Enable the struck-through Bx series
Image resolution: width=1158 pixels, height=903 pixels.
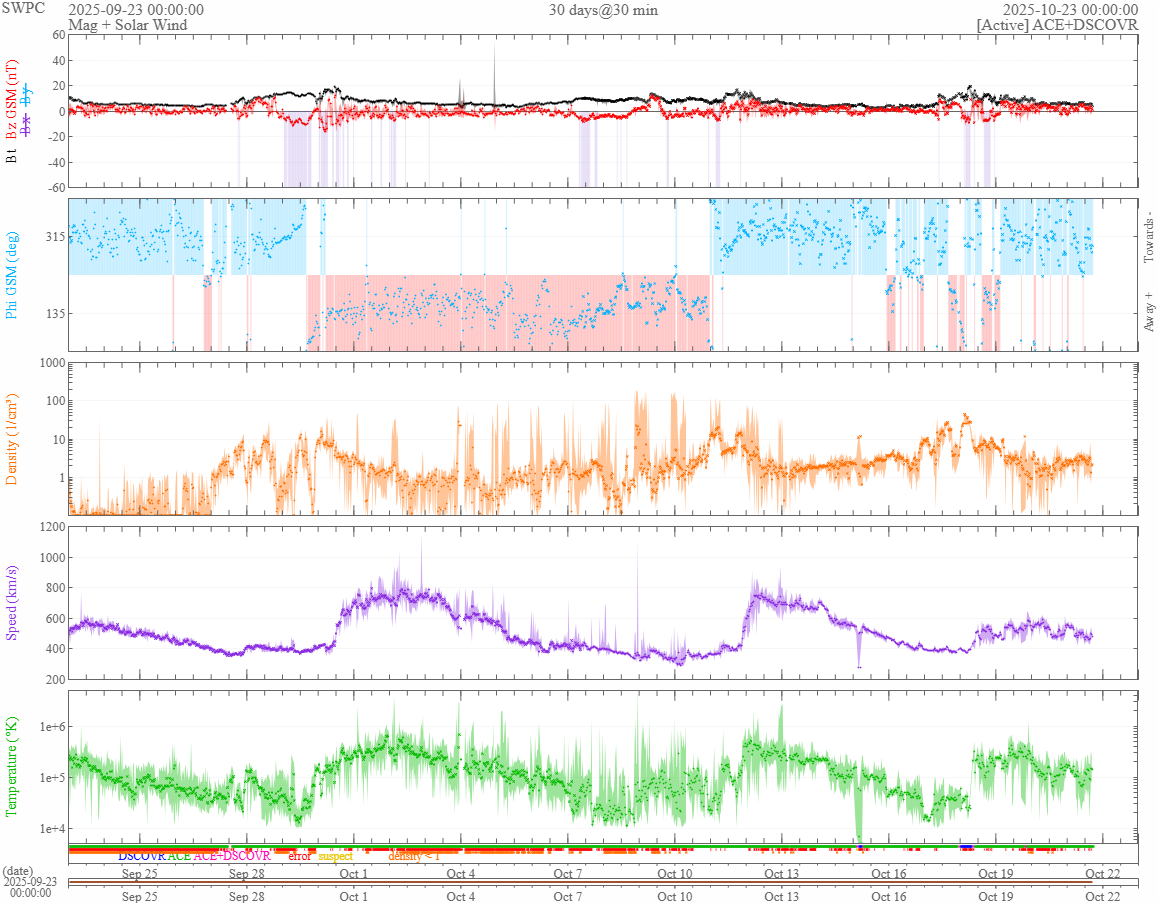click(x=27, y=126)
